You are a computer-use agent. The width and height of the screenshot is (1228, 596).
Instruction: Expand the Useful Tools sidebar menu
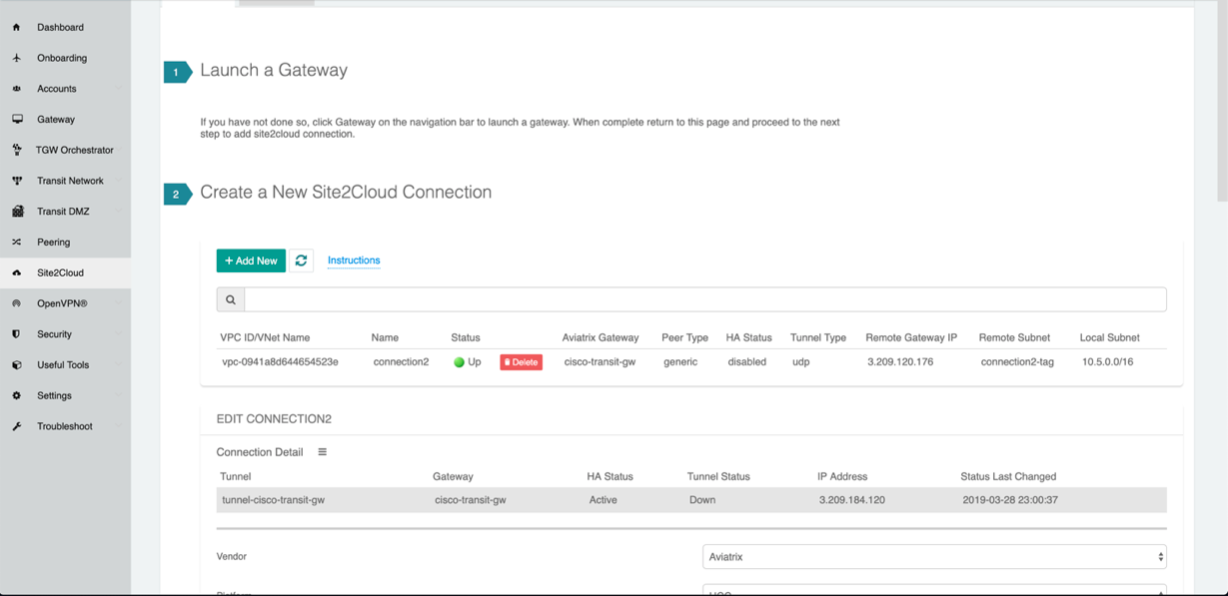tap(63, 365)
